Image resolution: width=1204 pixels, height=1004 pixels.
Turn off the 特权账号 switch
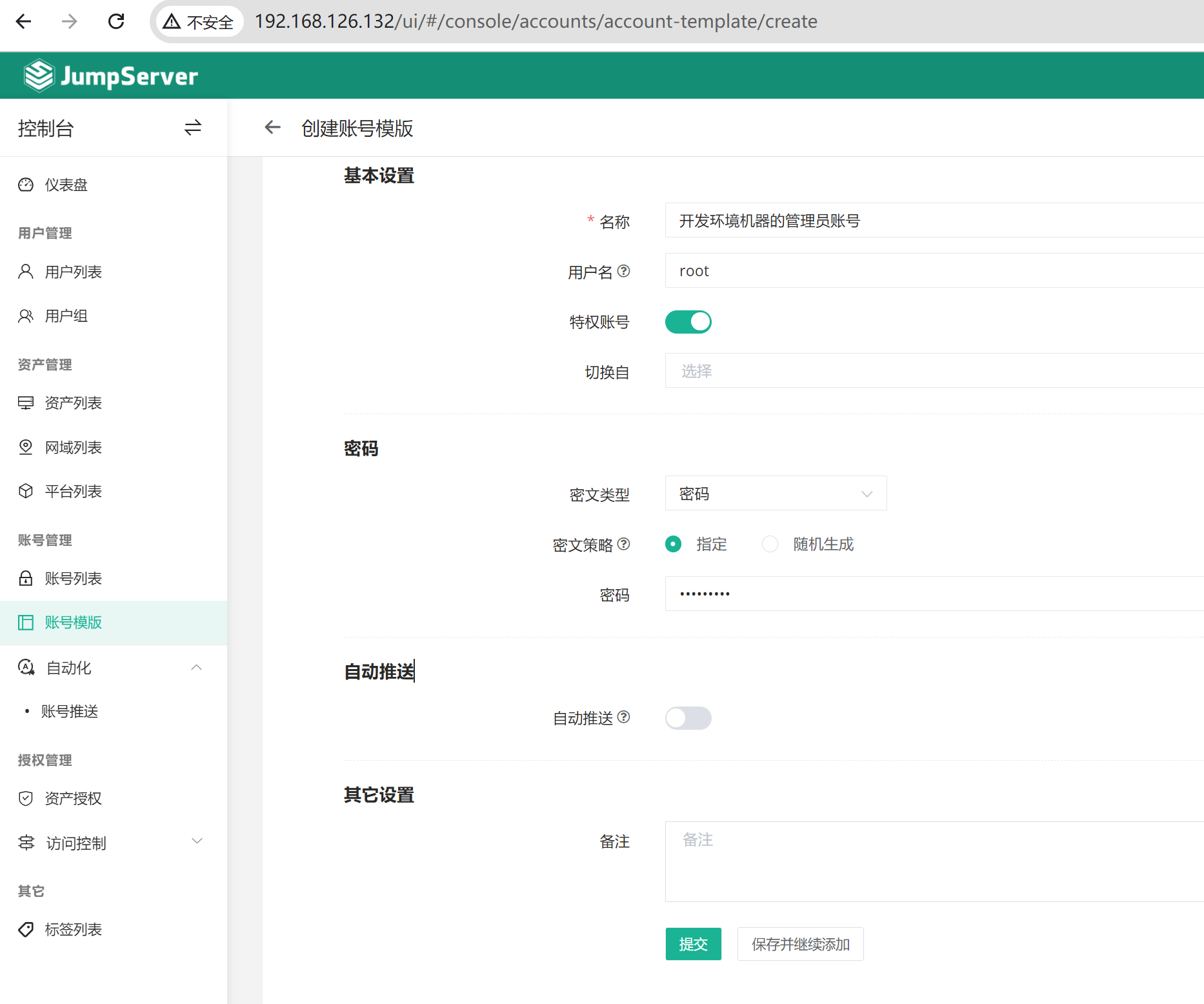688,321
